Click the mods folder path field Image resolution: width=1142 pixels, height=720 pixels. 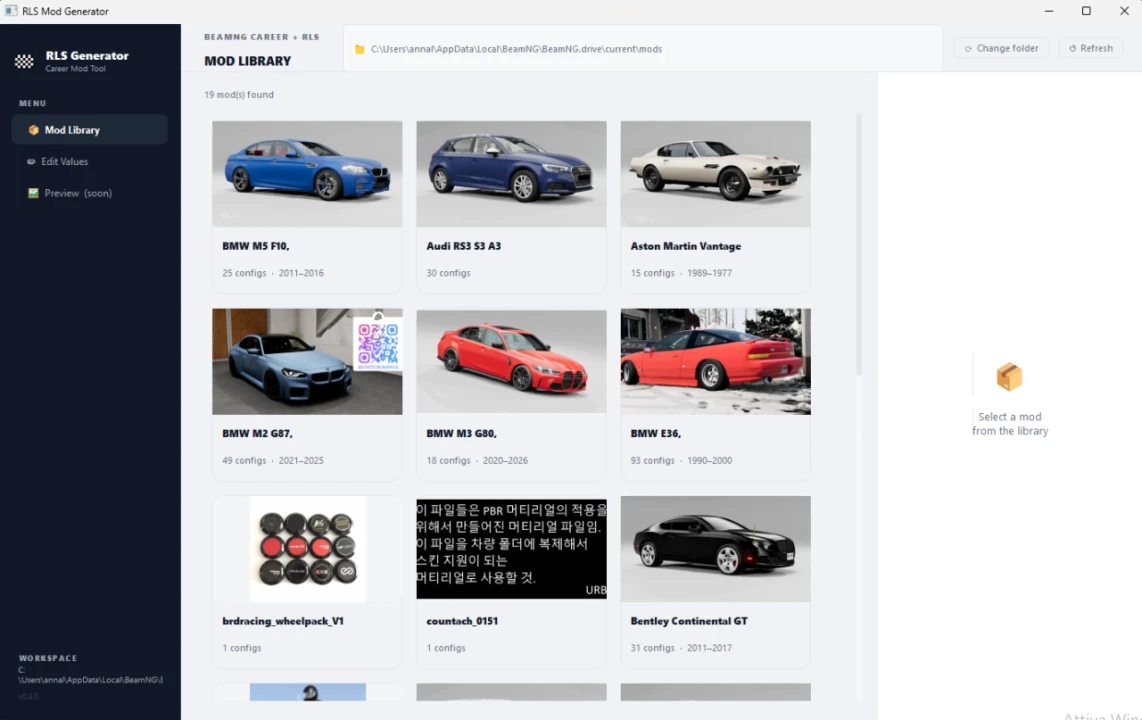tap(642, 49)
